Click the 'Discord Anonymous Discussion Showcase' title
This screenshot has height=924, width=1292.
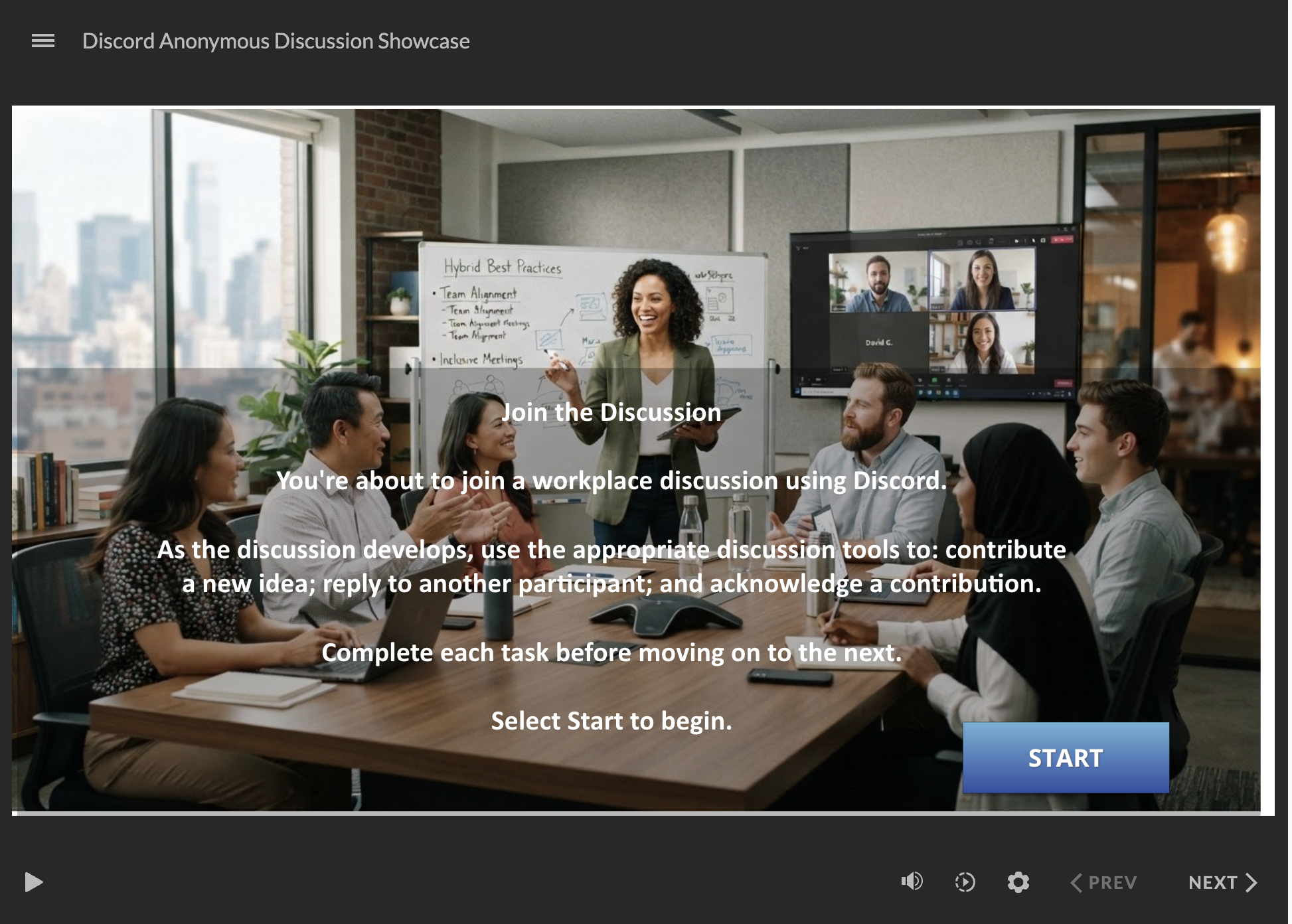[276, 41]
